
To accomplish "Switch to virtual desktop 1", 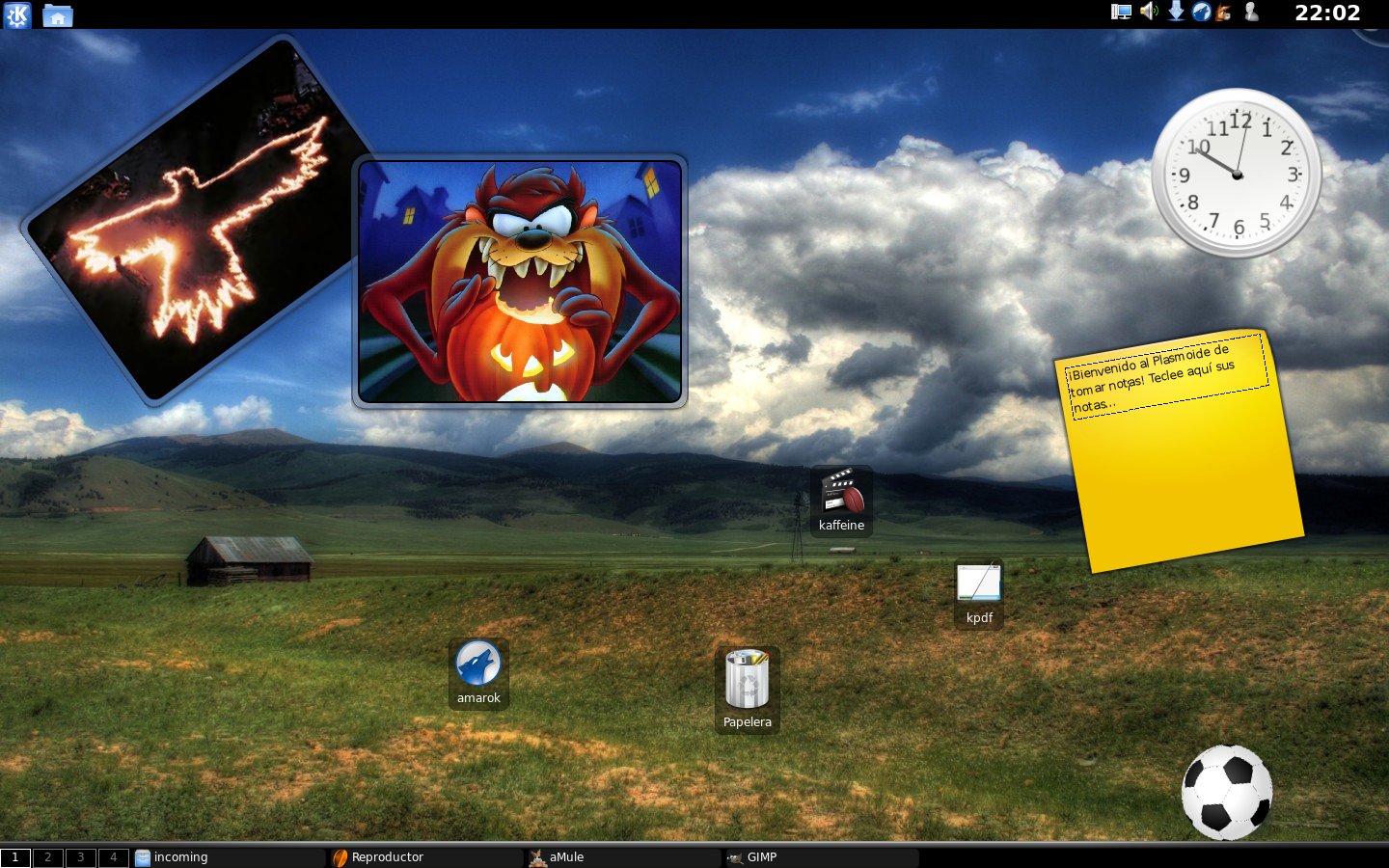I will pos(15,857).
